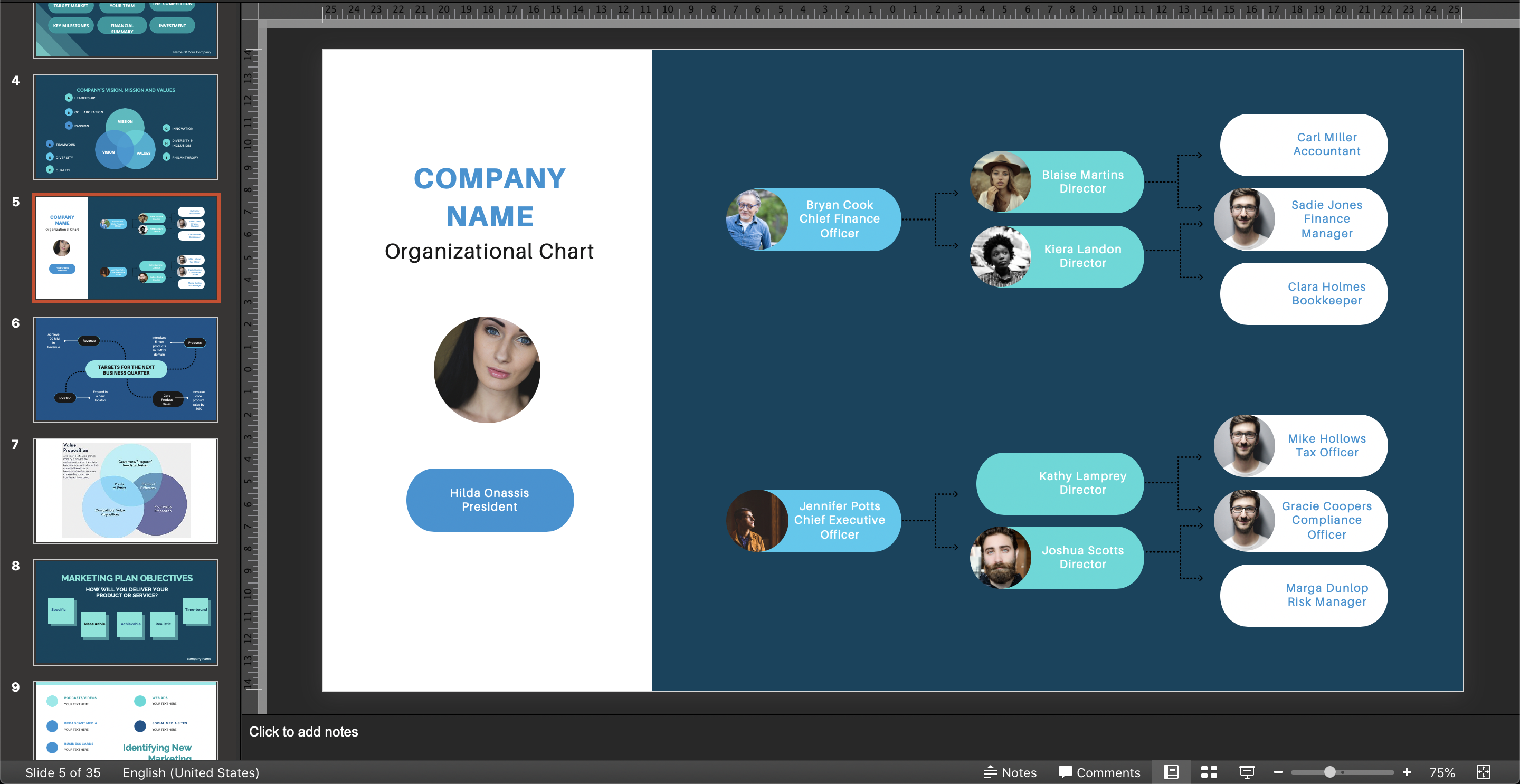Click Jennifer Potts portrait photo
Screen dimensions: 1520x784
point(757,520)
